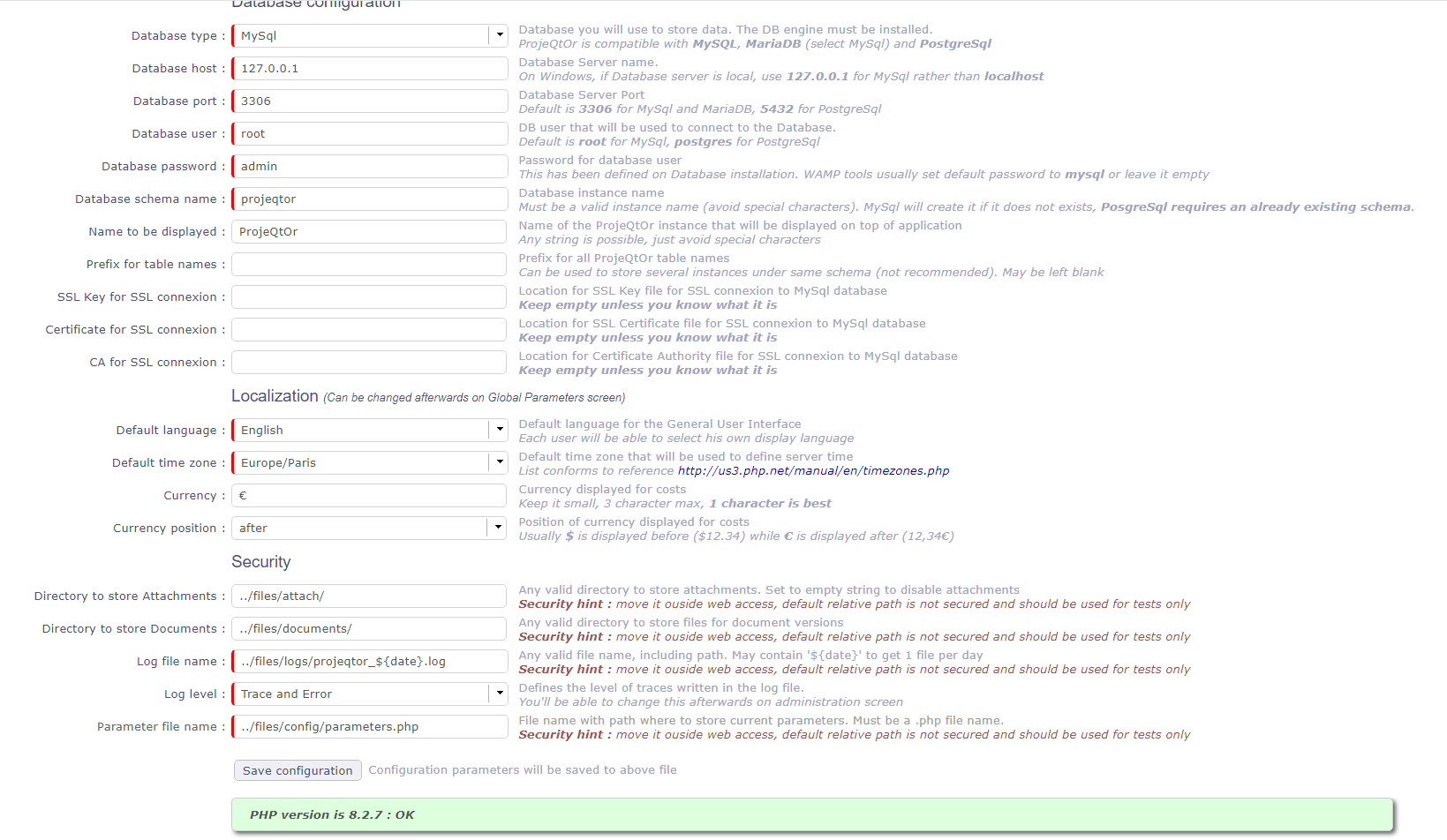Focus the Parameter file name field
This screenshot has height=840, width=1447.
pos(369,726)
